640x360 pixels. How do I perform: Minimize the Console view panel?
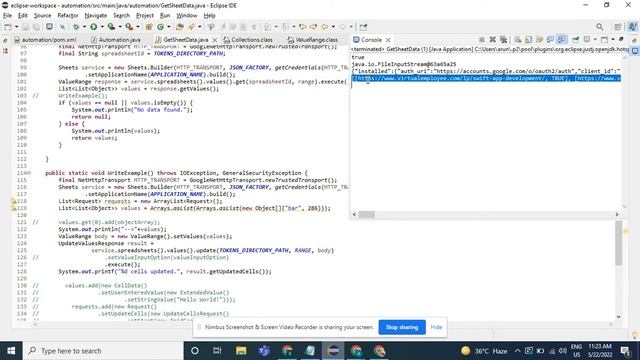point(621,40)
